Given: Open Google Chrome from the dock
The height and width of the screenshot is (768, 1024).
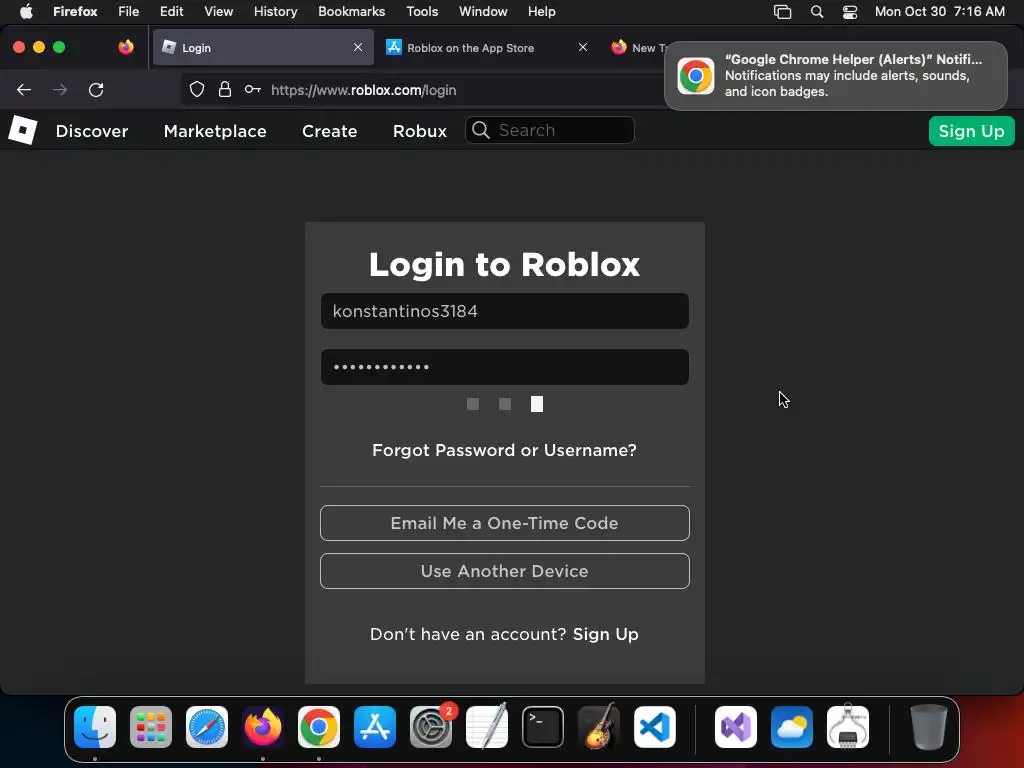Looking at the screenshot, I should pyautogui.click(x=319, y=727).
